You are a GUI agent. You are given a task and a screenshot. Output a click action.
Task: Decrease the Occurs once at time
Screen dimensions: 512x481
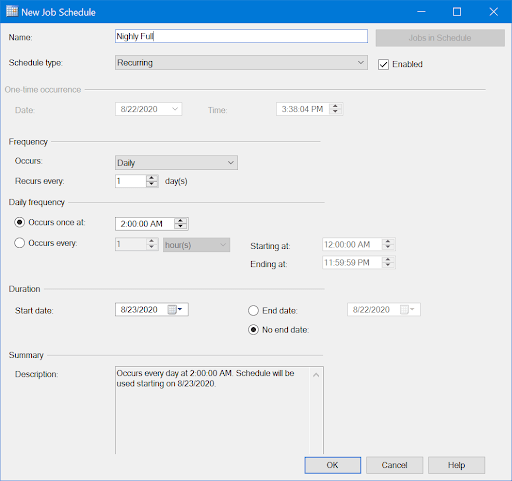click(x=181, y=227)
